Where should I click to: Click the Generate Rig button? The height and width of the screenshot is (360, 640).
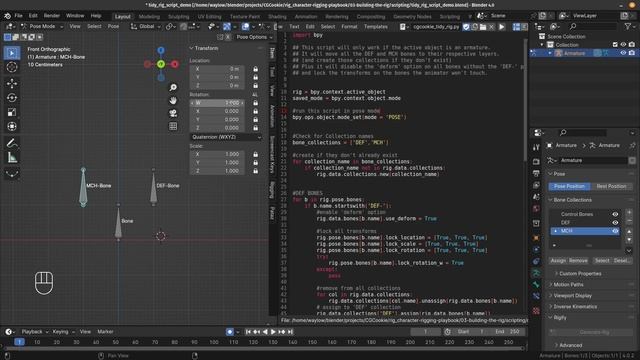[x=591, y=332]
